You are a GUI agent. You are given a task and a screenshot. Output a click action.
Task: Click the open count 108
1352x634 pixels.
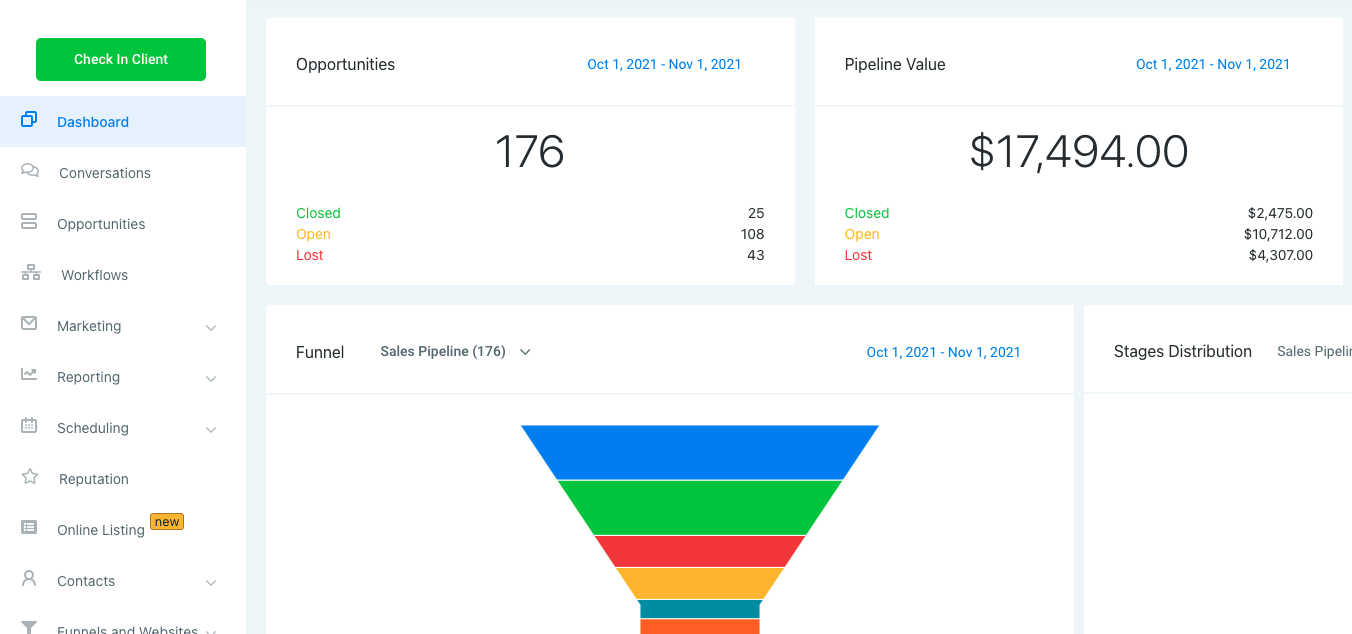pos(752,234)
